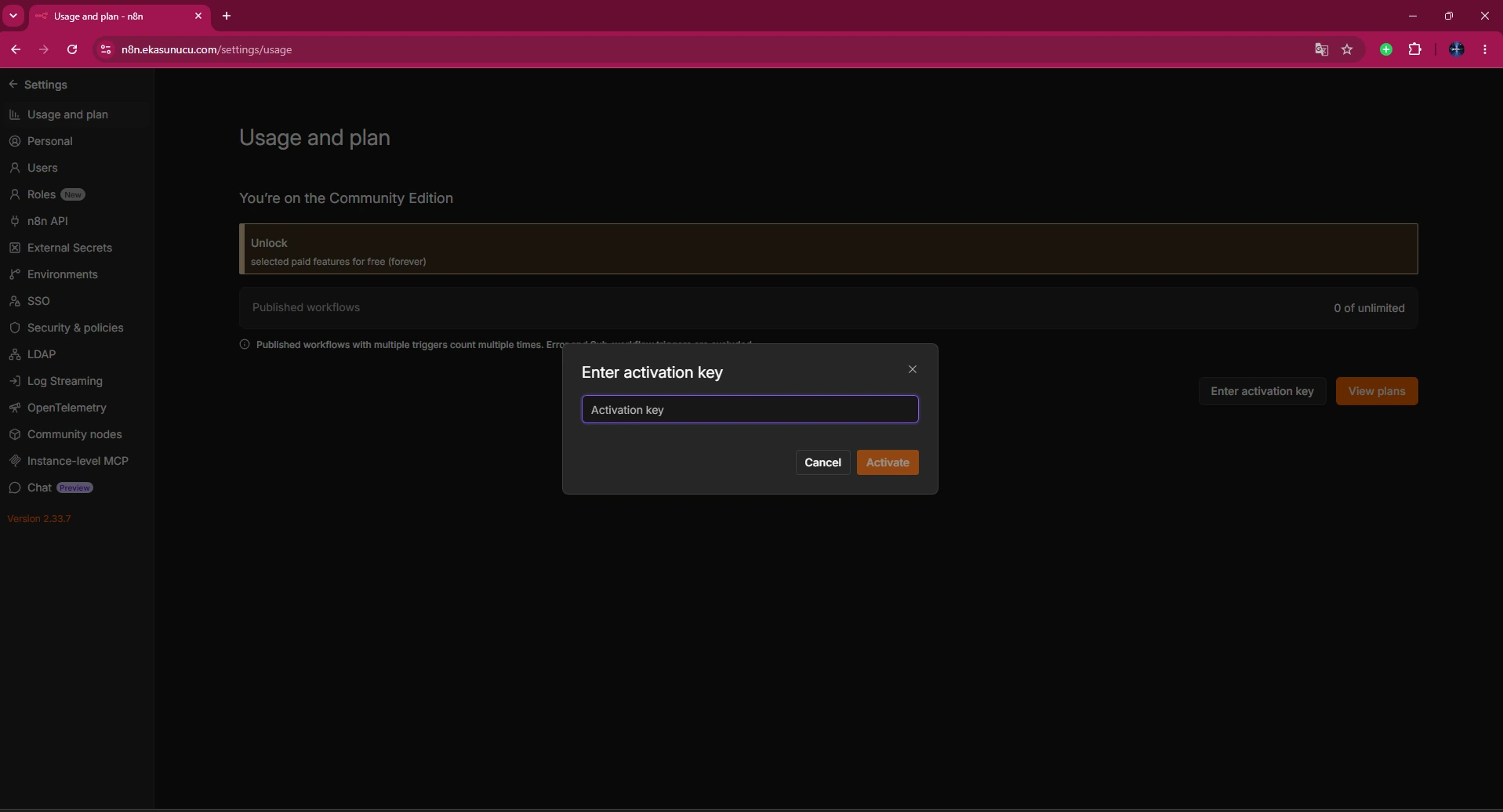Click the translate page icon in address bar
The width and height of the screenshot is (1503, 812).
[1321, 49]
